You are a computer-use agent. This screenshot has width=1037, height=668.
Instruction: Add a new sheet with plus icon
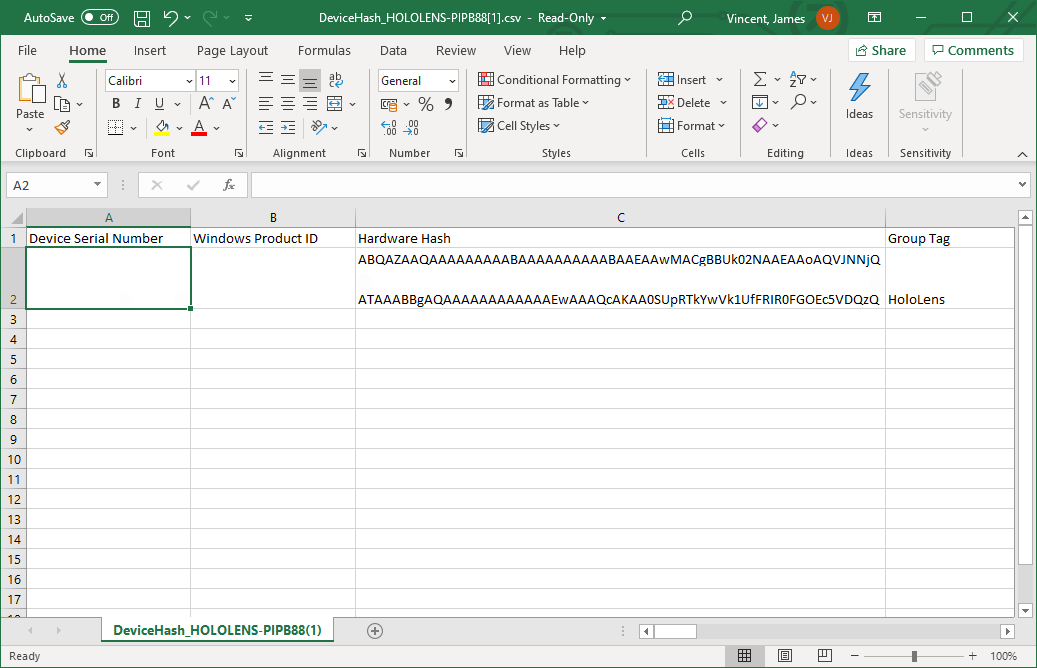pyautogui.click(x=375, y=631)
